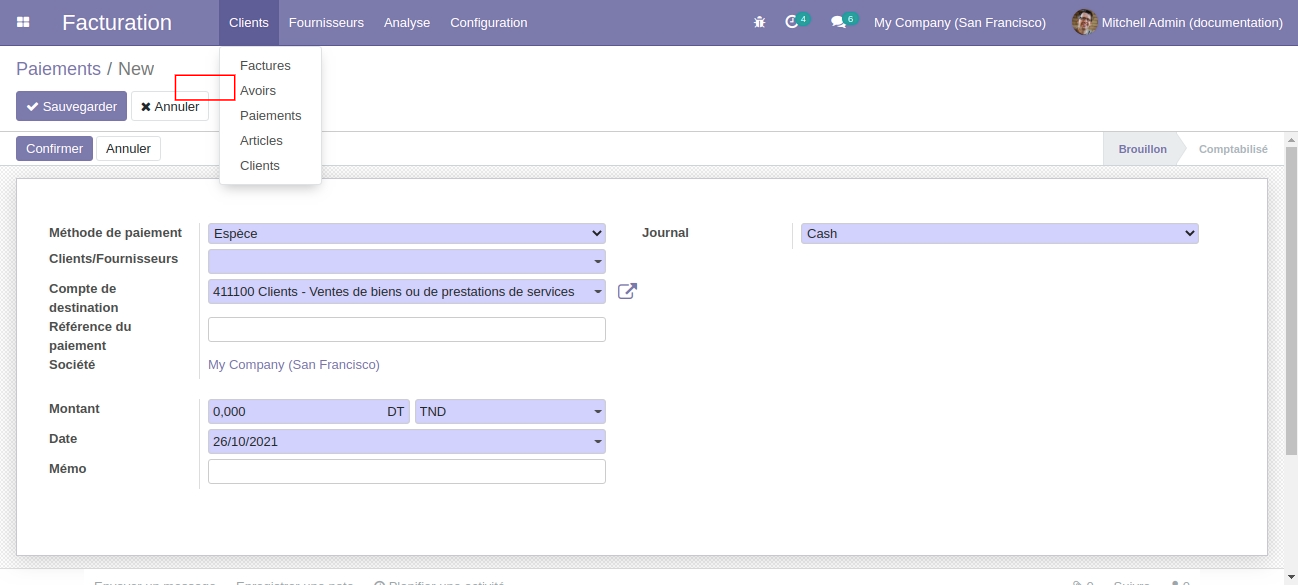Screen dimensions: 1298x585
Task: Go back via Paiements breadcrumb link
Action: click(58, 69)
